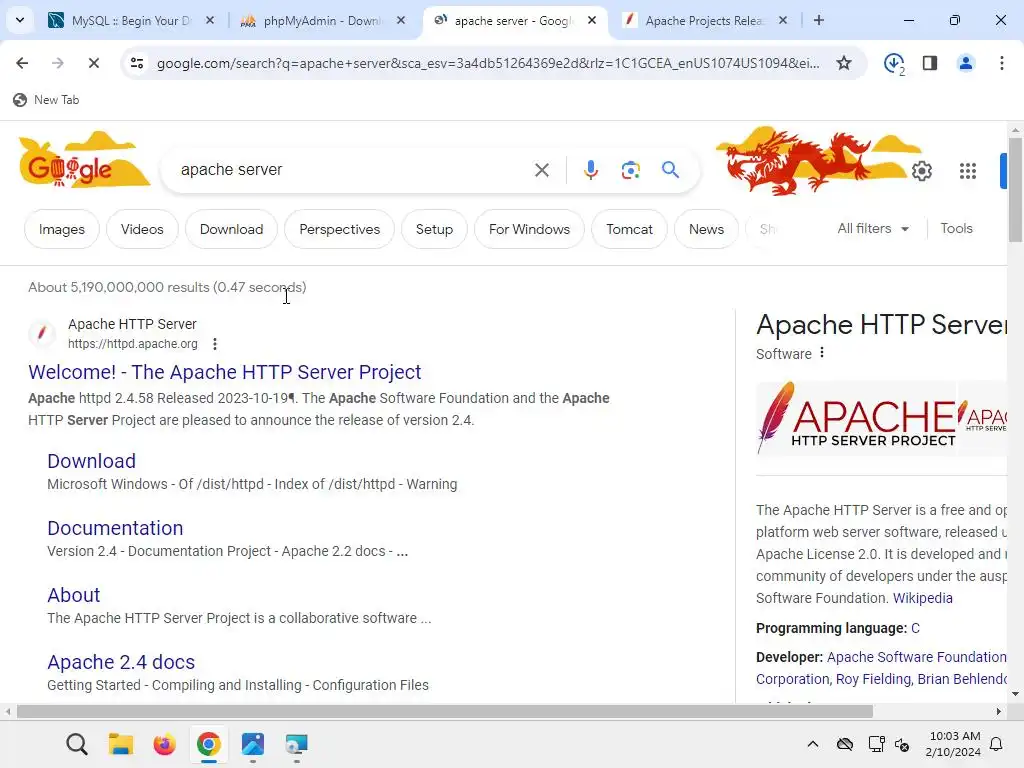
Task: Start voice search with microphone
Action: tap(590, 170)
